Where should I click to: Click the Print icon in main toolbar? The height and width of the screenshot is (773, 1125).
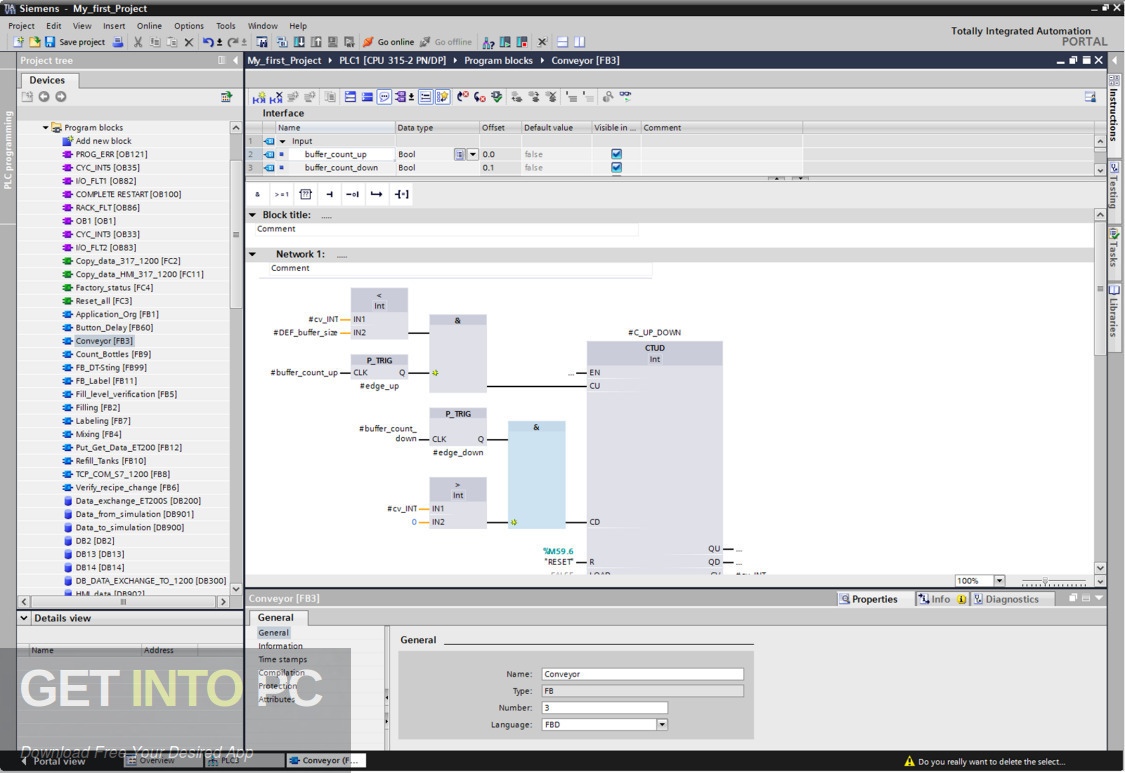pyautogui.click(x=118, y=42)
